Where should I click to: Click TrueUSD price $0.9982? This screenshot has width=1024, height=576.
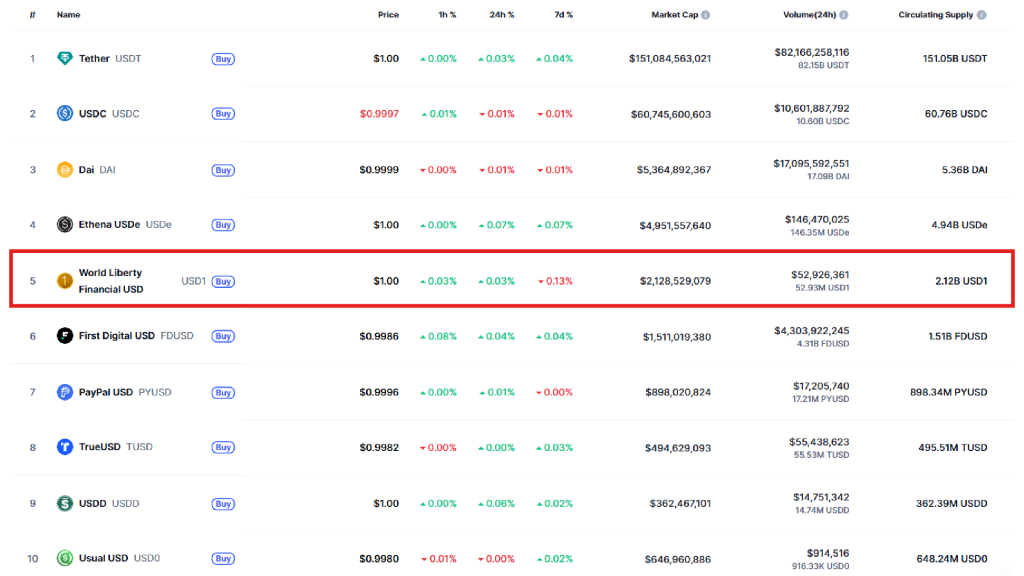(x=379, y=448)
